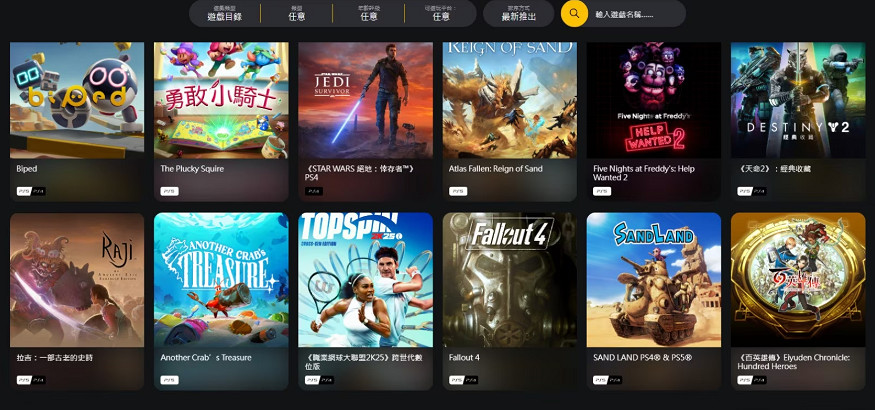
Task: Click the PS5 PS4 badge under Fallout 4
Action: tap(464, 380)
